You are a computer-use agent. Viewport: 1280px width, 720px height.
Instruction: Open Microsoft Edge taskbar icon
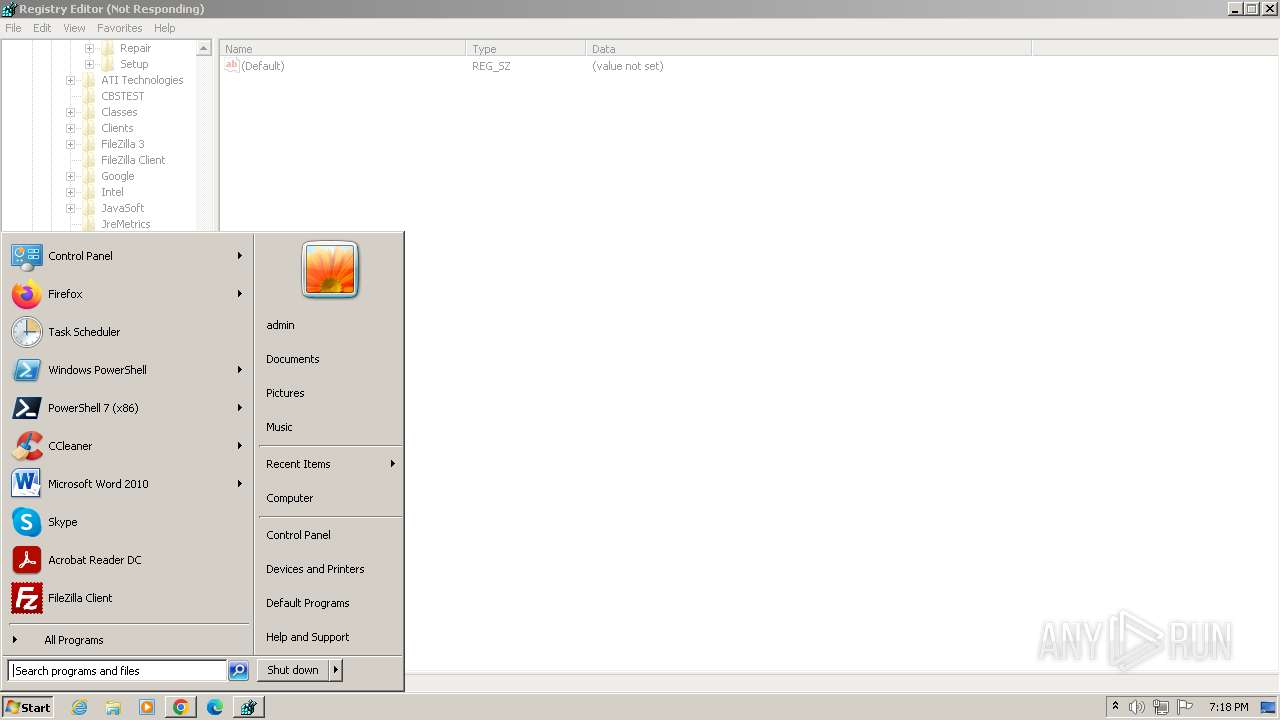pyautogui.click(x=215, y=707)
